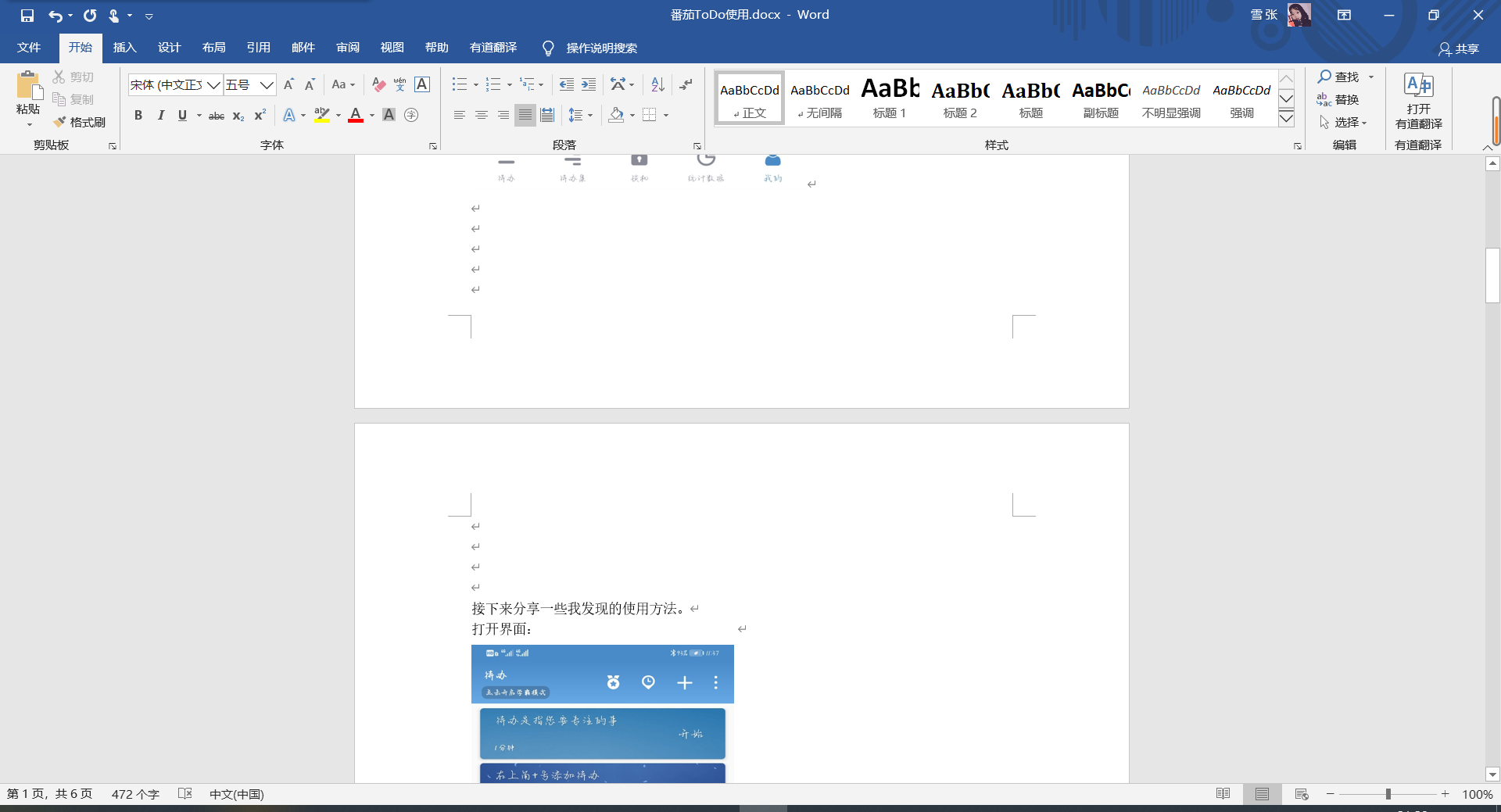Open the bullet list dropdown

pyautogui.click(x=476, y=84)
